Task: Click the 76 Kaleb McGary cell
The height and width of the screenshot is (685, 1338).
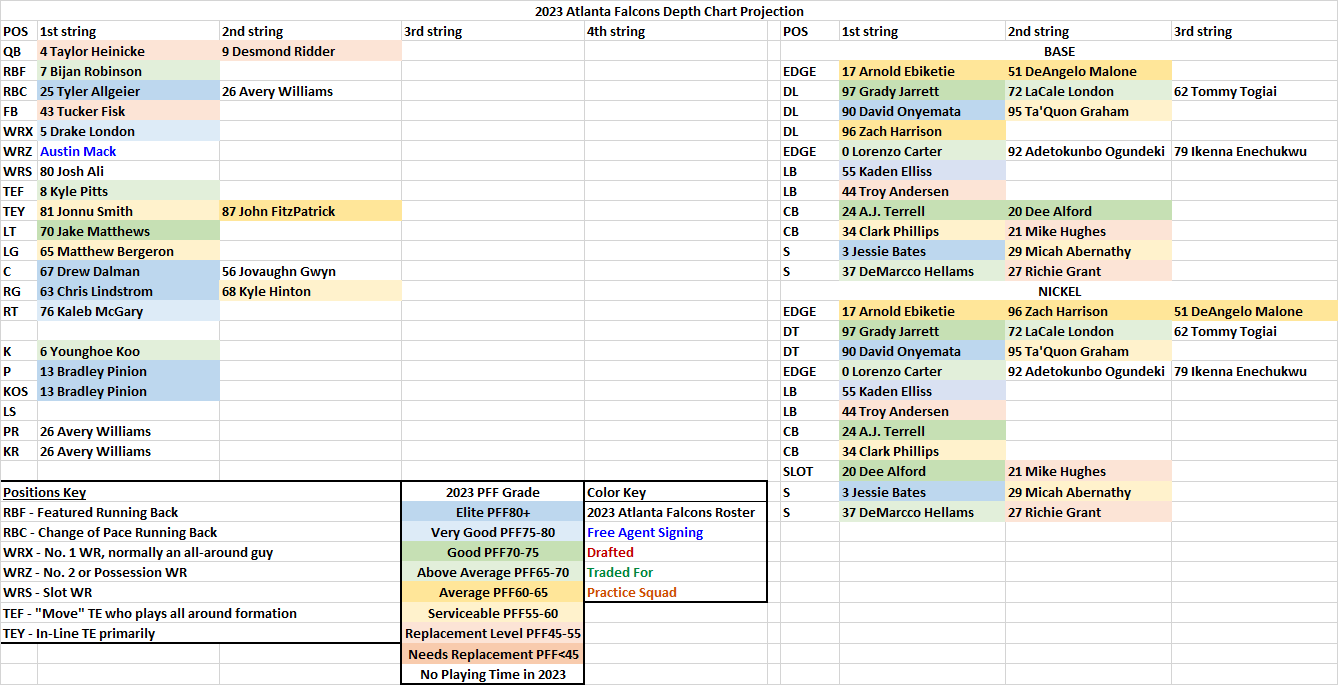Action: pyautogui.click(x=128, y=311)
